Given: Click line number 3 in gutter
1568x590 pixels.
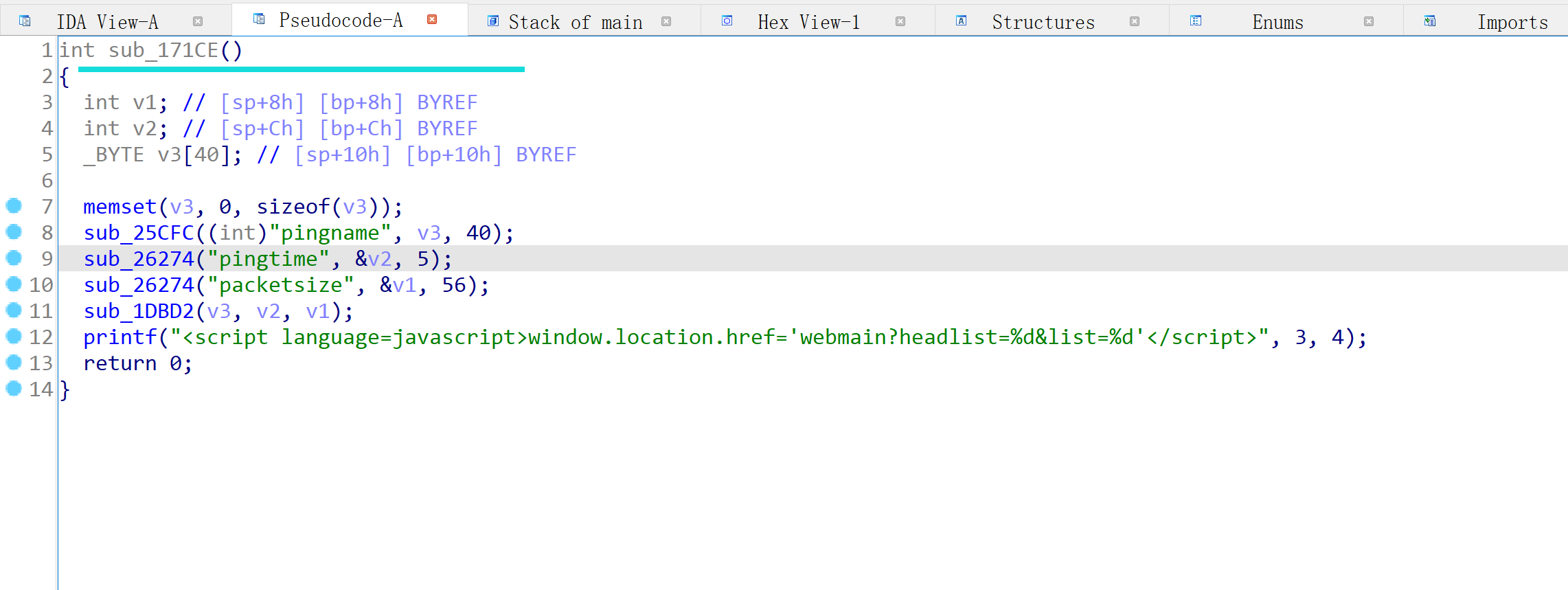Looking at the screenshot, I should click(47, 102).
